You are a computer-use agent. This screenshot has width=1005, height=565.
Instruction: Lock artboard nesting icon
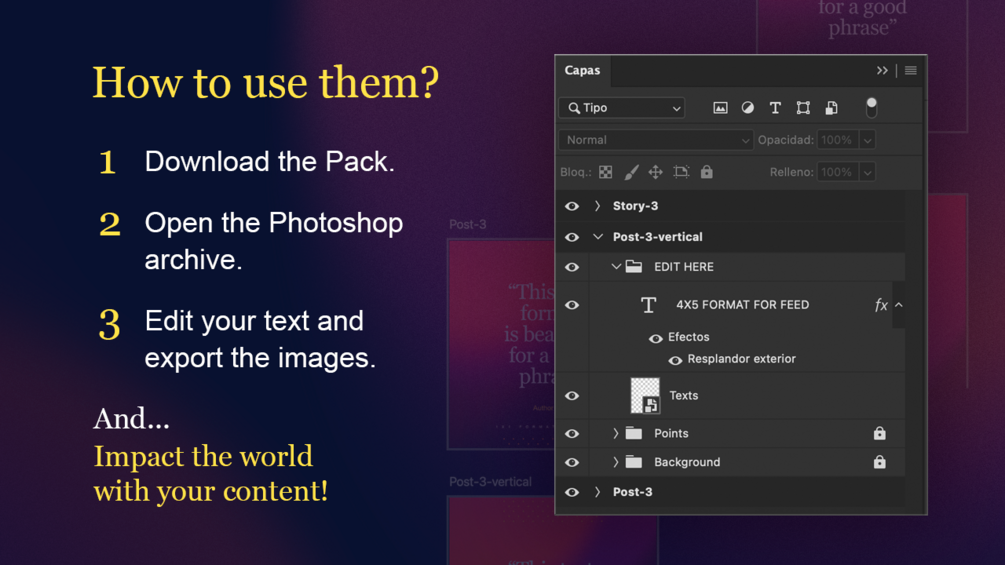point(681,172)
